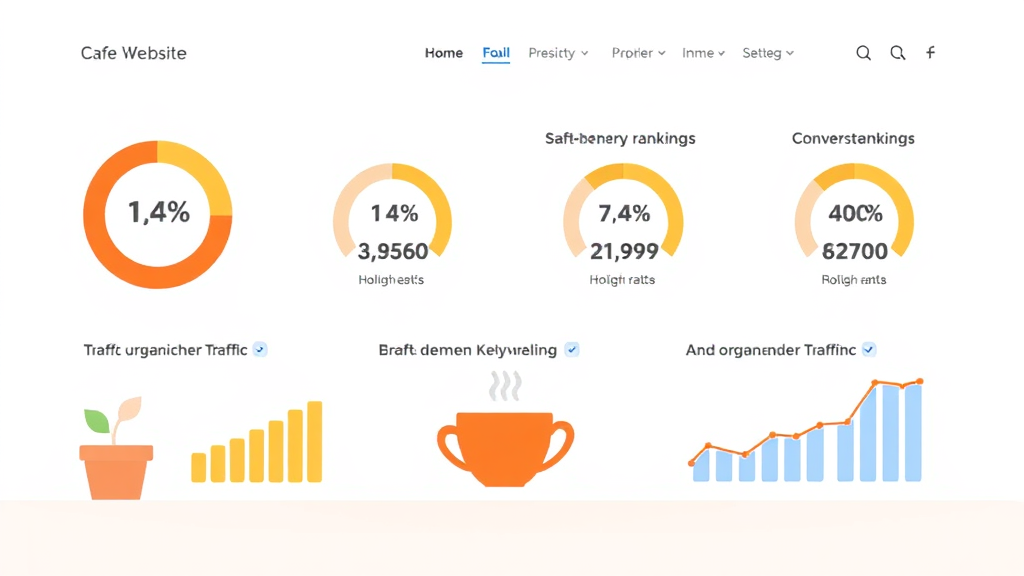Click the blue bar chart with orange trendline
This screenshot has width=1024, height=576.
[x=807, y=430]
